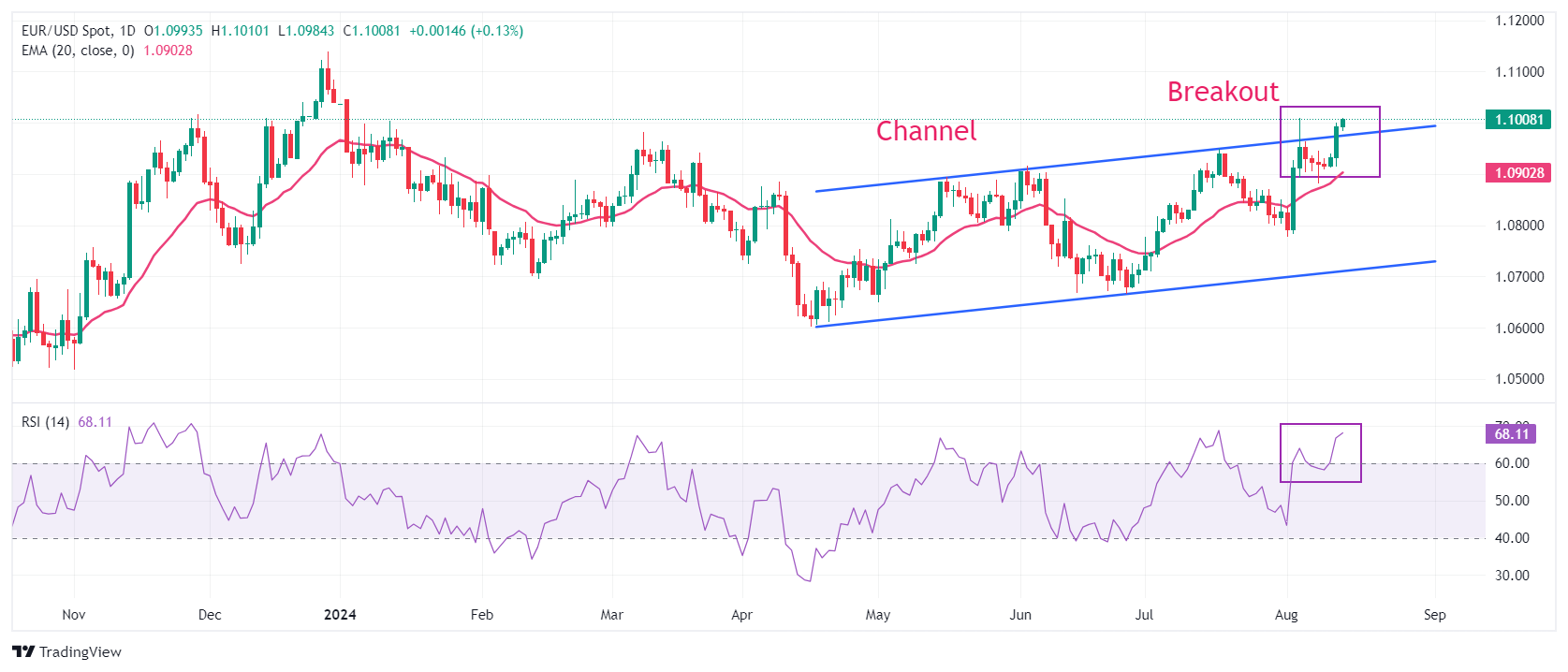The width and height of the screenshot is (1568, 672).
Task: Click the 1.05000 price scale label
Action: click(1518, 379)
